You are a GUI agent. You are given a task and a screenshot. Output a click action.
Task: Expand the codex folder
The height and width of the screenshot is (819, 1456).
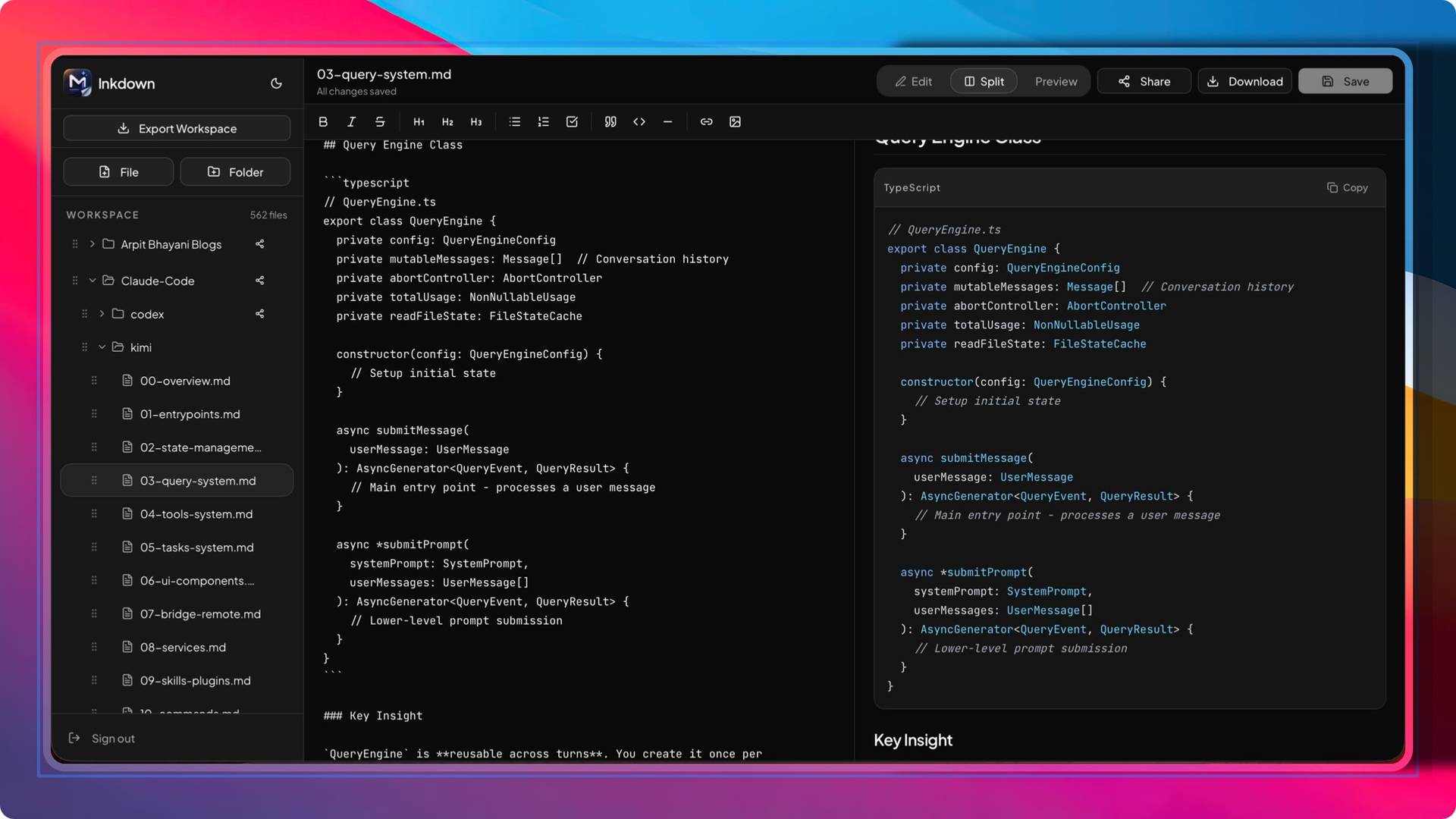(102, 314)
